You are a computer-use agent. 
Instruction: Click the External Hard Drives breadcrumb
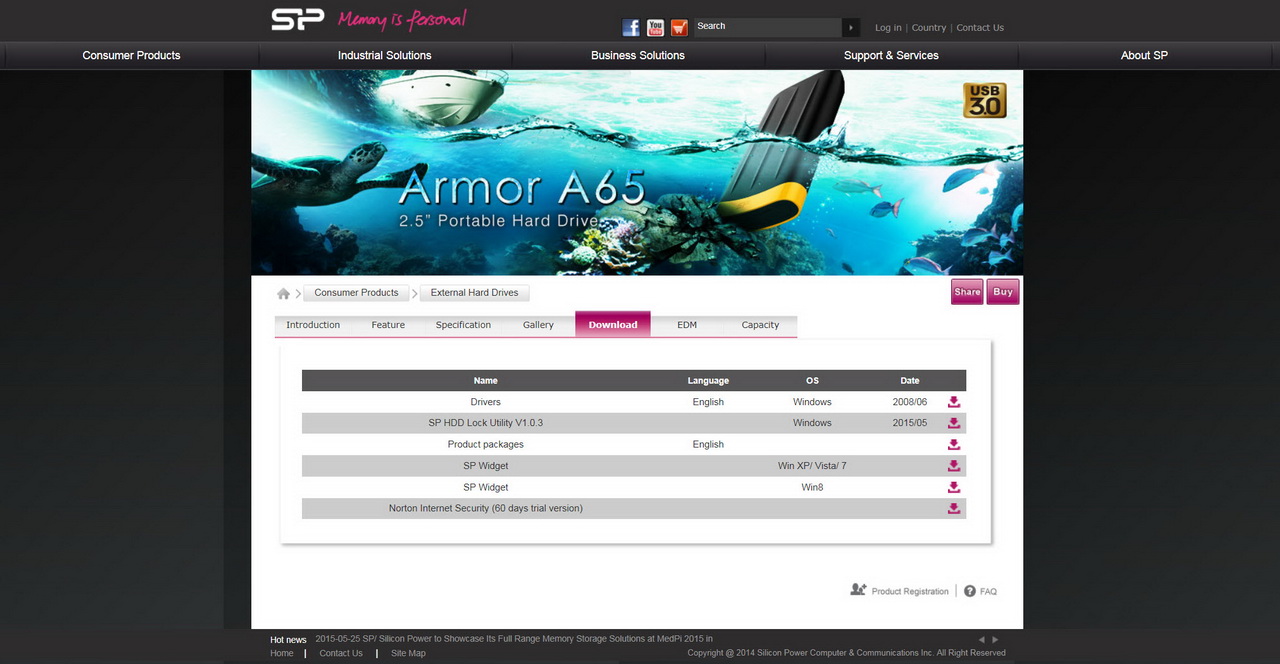pos(474,293)
